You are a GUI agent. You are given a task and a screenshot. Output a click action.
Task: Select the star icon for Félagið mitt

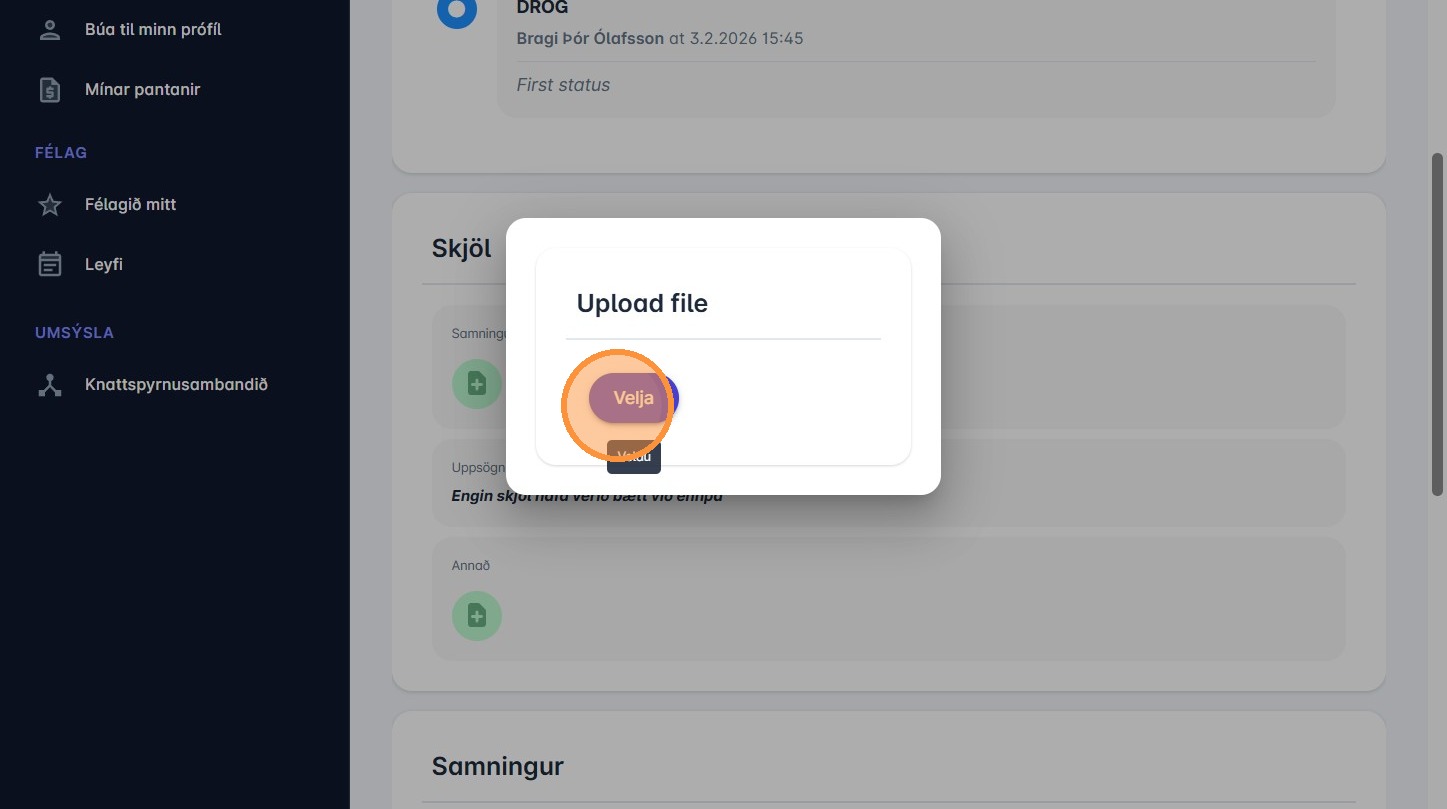point(50,205)
